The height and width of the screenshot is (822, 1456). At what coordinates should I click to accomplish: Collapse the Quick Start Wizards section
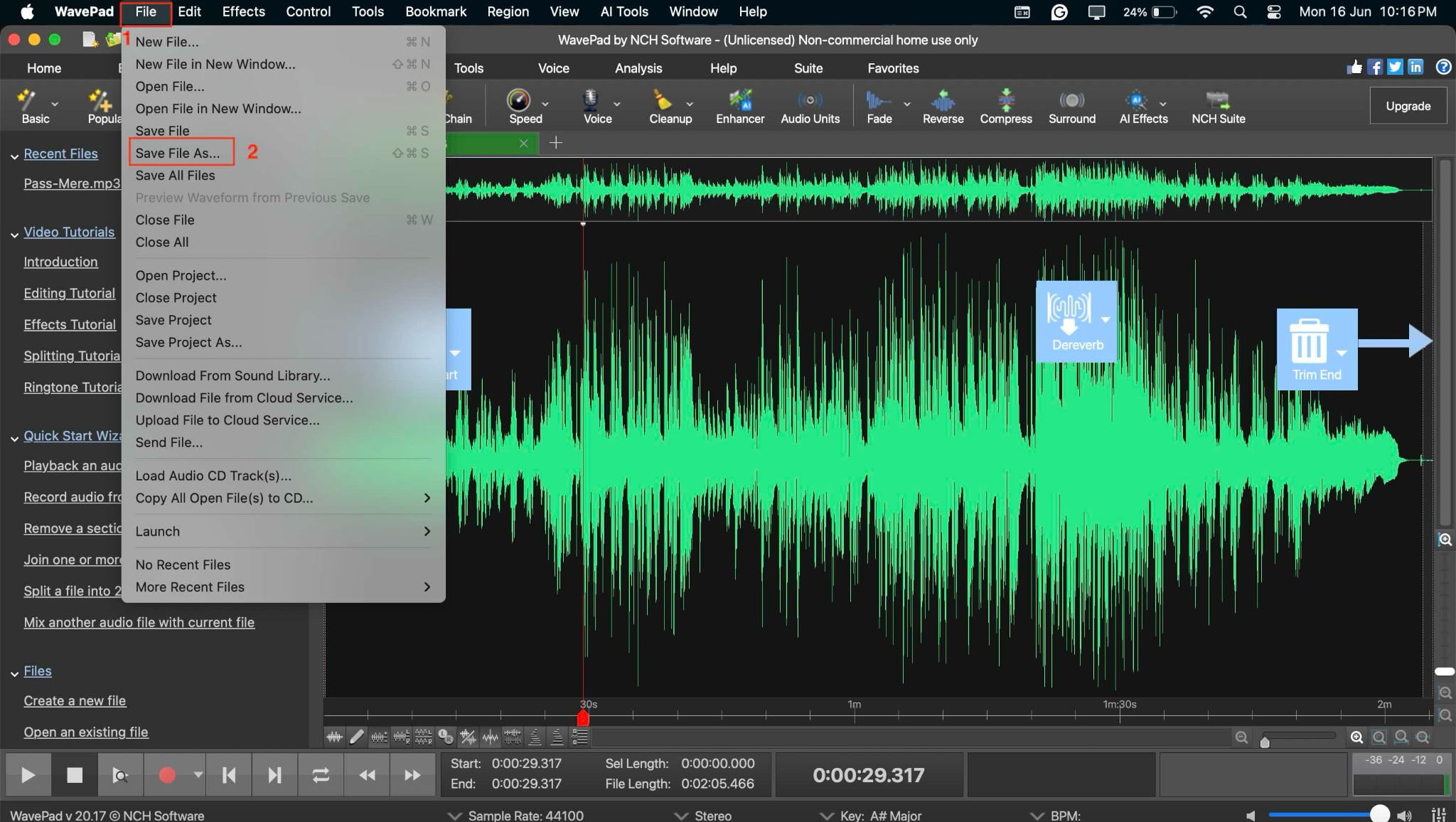pyautogui.click(x=14, y=438)
